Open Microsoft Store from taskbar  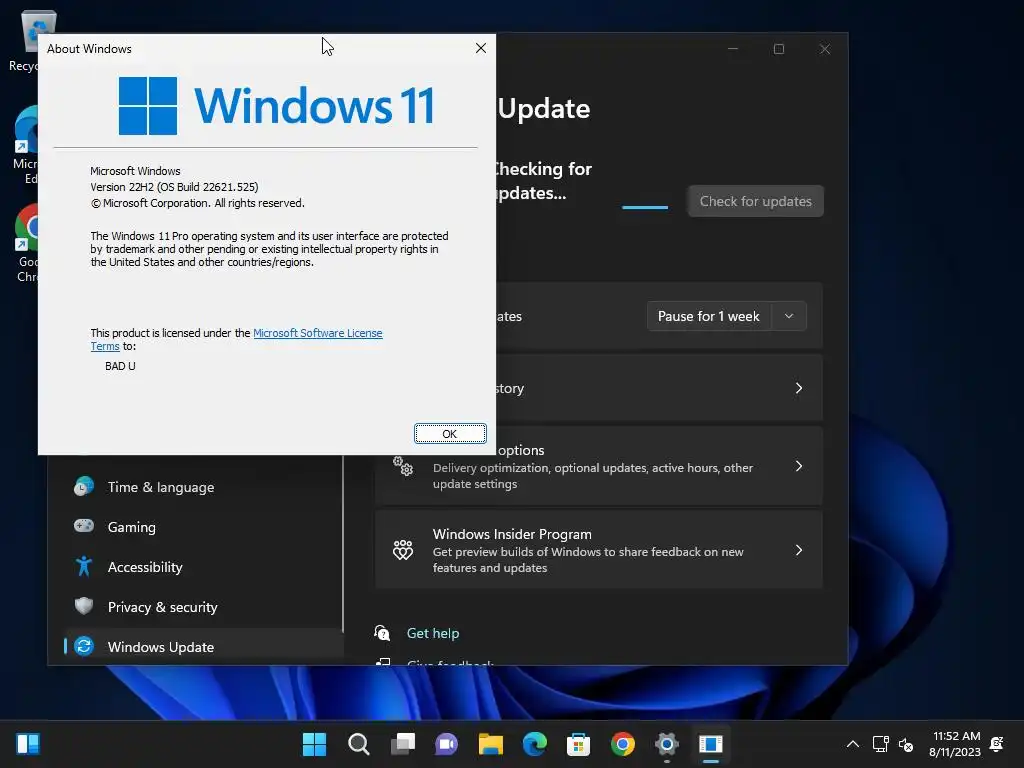[x=579, y=744]
